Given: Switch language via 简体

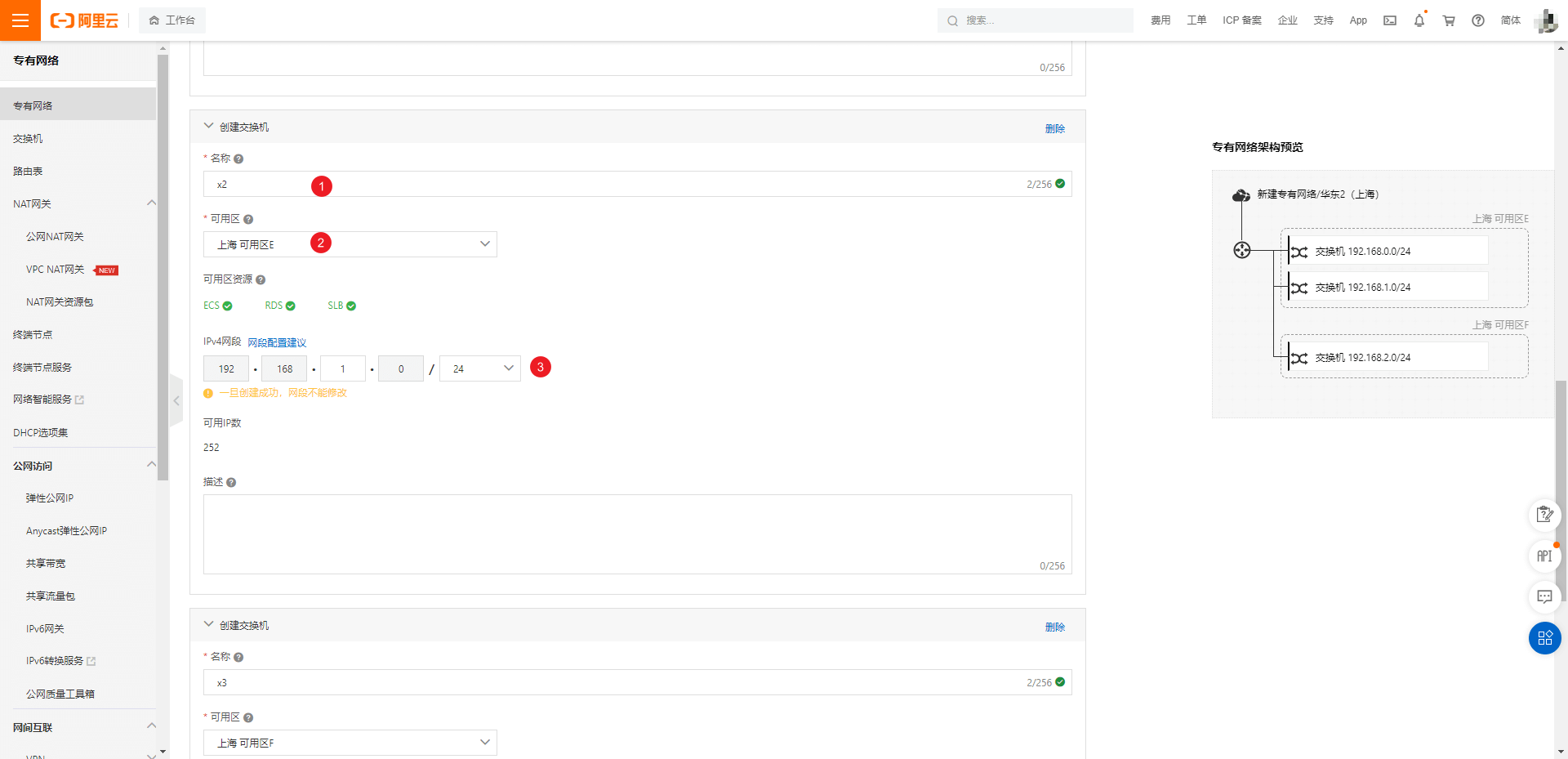Looking at the screenshot, I should tap(1511, 20).
